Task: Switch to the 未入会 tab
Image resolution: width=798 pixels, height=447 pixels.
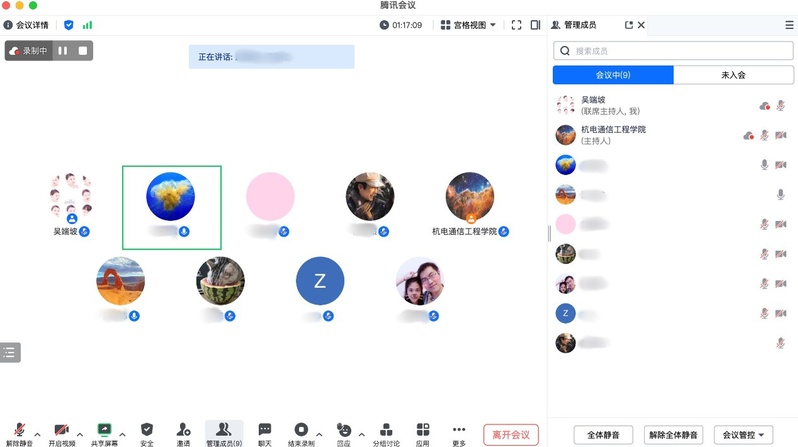Action: 733,75
